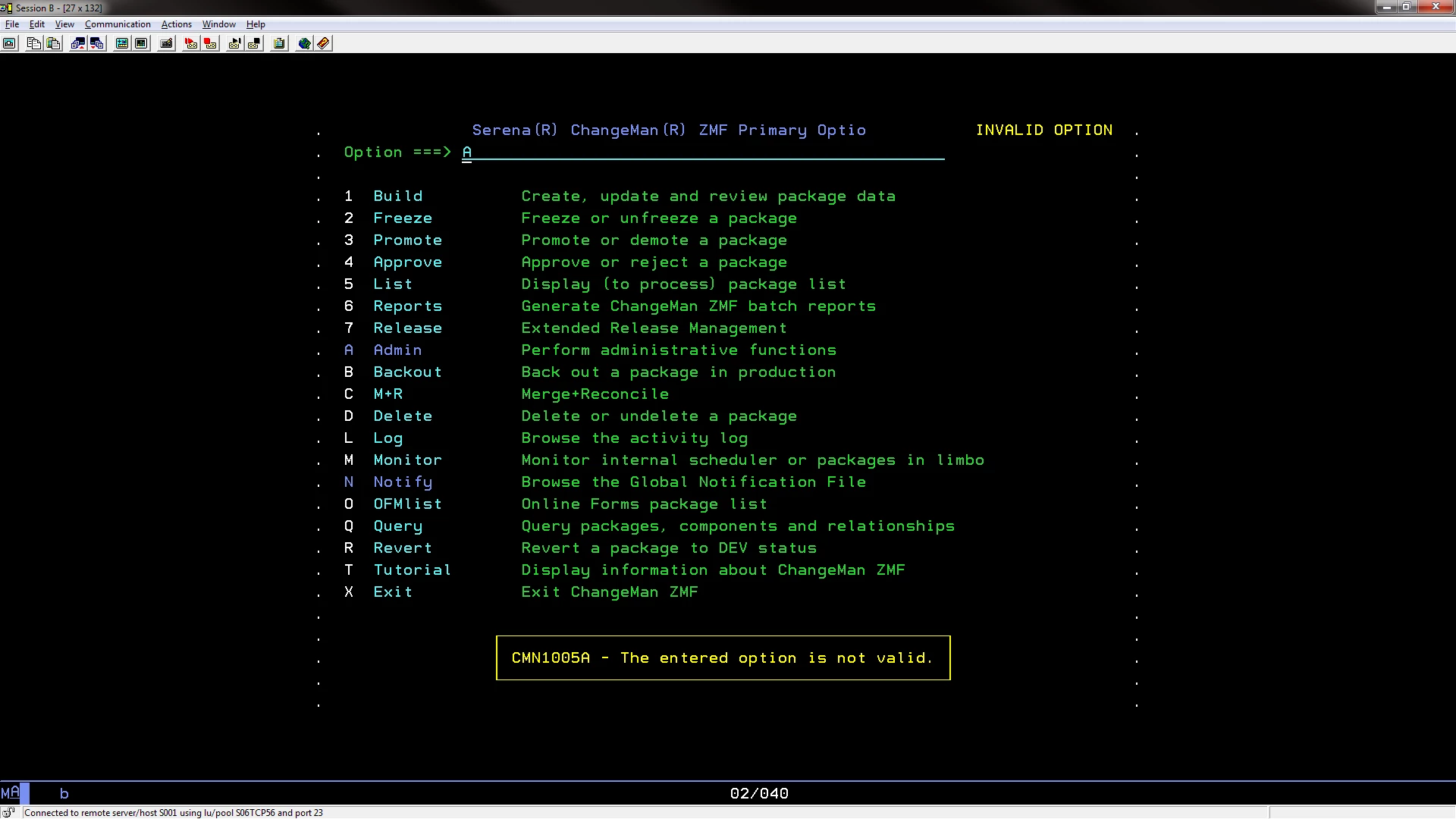
Task: Click the Copy toolbar icon
Action: (x=33, y=43)
